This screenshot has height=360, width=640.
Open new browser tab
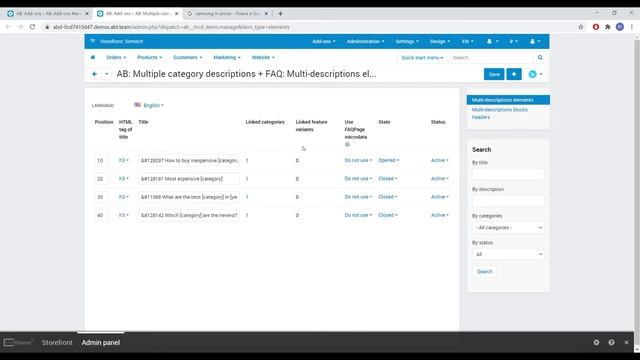(280, 13)
